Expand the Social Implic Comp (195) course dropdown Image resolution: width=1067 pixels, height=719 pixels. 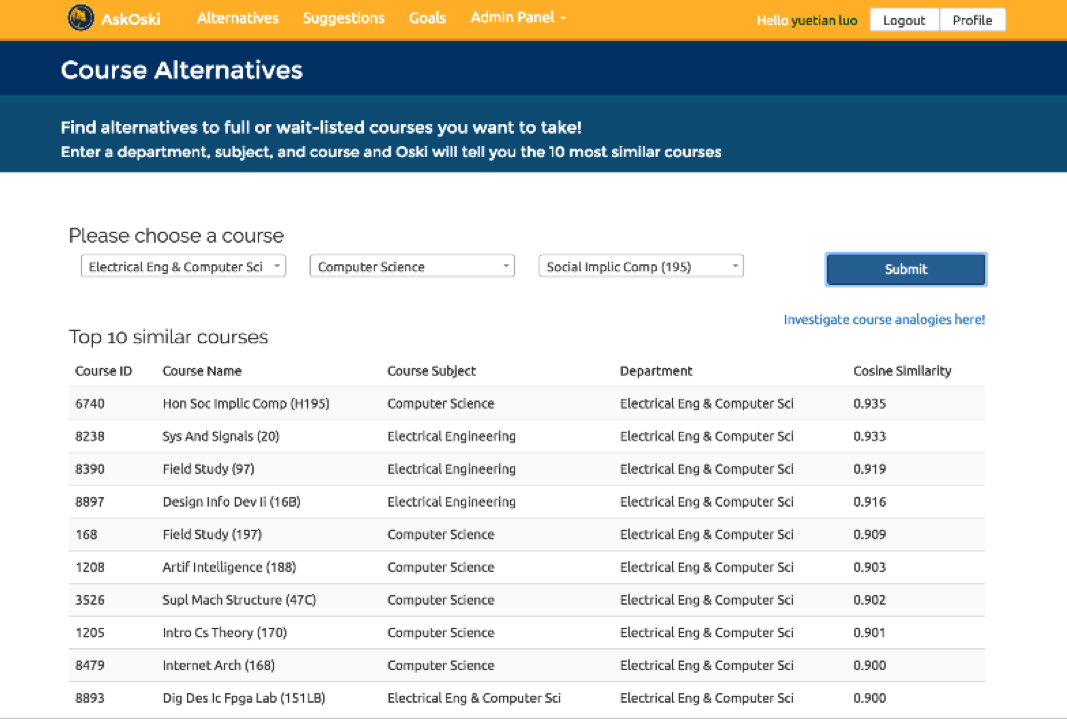641,267
